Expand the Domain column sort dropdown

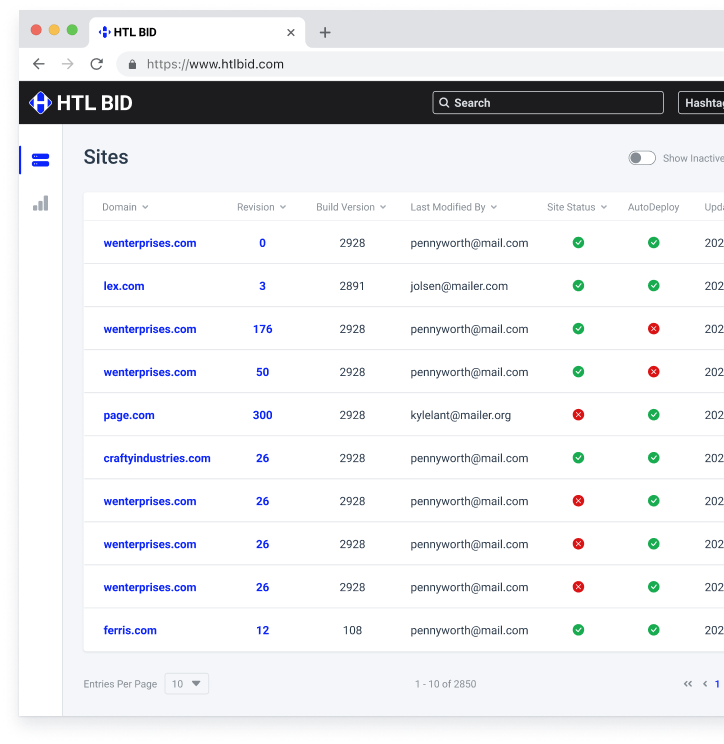145,208
